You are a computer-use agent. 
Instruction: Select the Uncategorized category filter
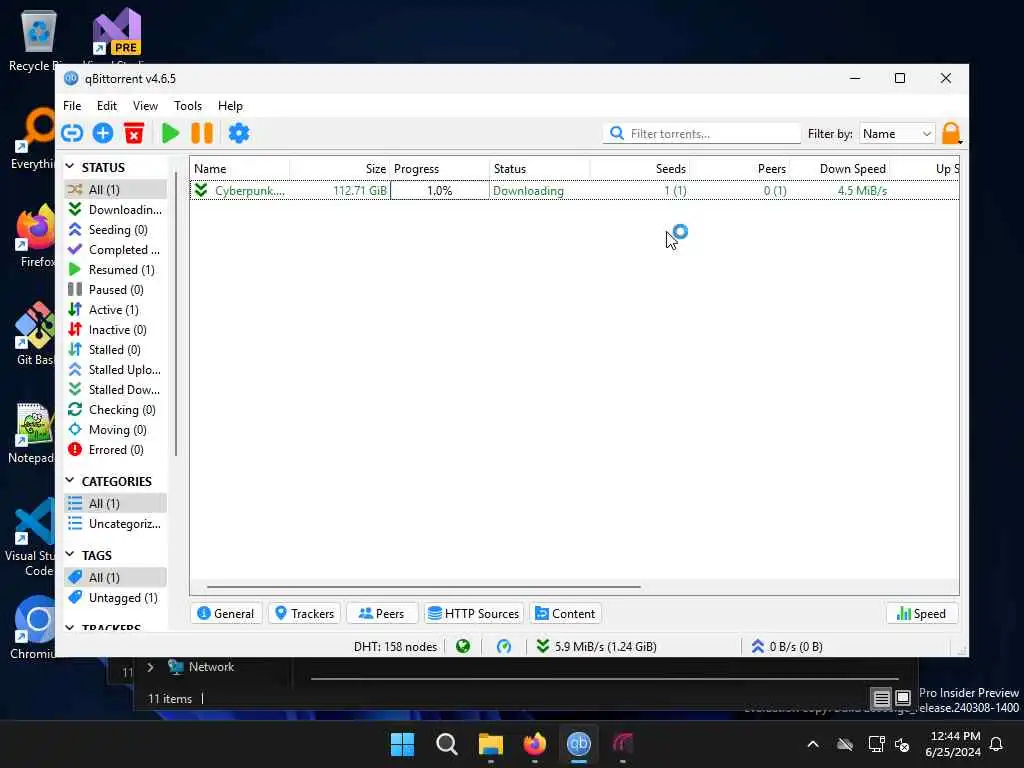click(x=115, y=524)
